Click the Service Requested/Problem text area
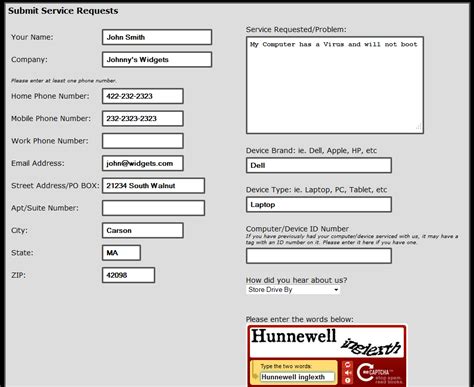This screenshot has width=474, height=387. (x=335, y=85)
